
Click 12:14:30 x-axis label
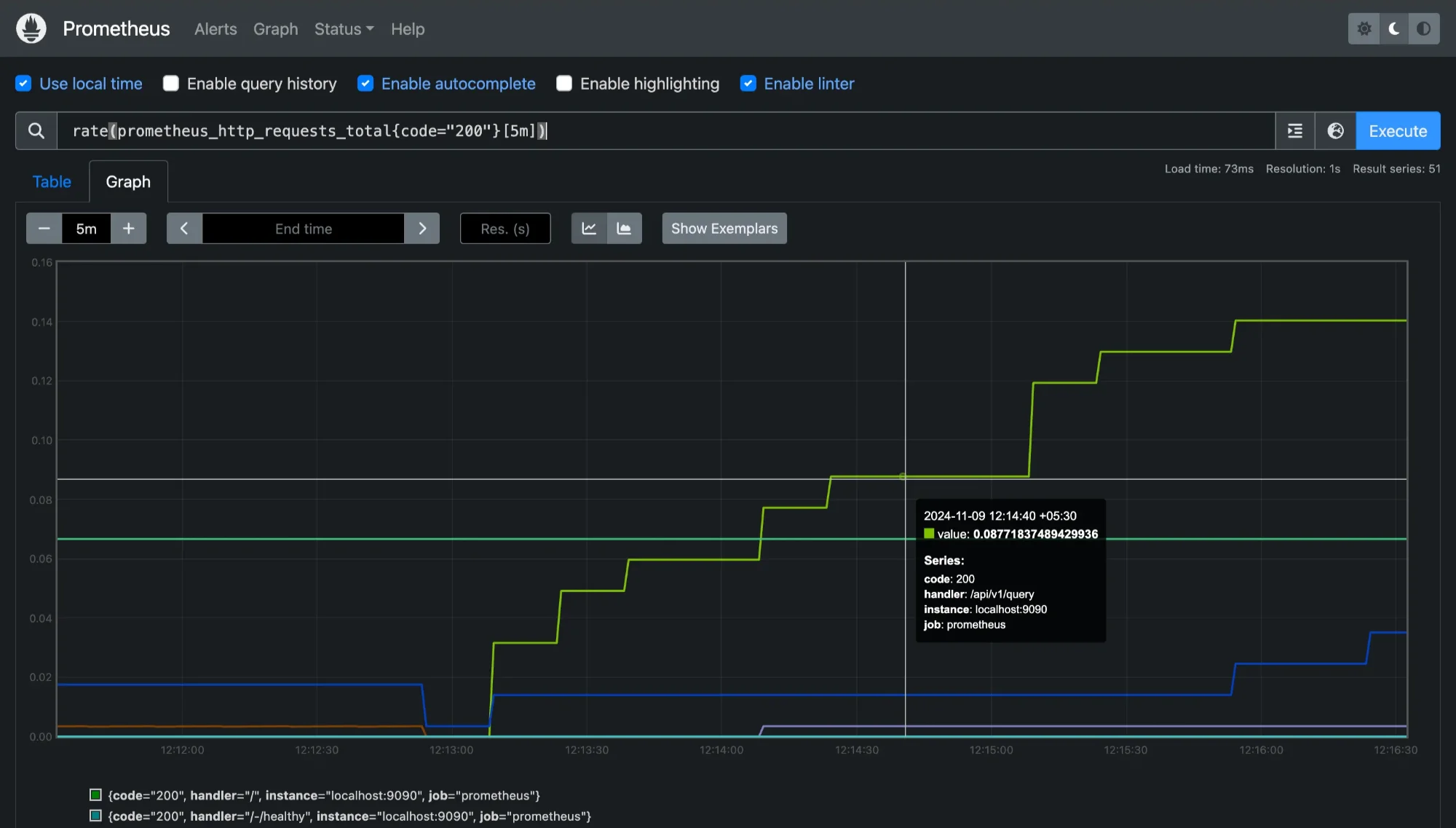click(x=857, y=750)
